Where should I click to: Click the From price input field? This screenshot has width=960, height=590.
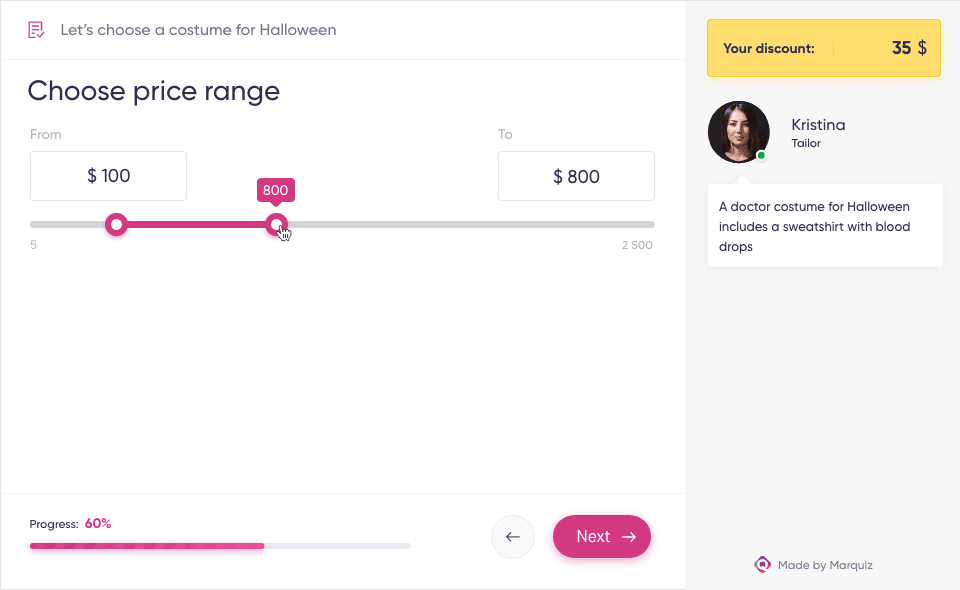[108, 176]
